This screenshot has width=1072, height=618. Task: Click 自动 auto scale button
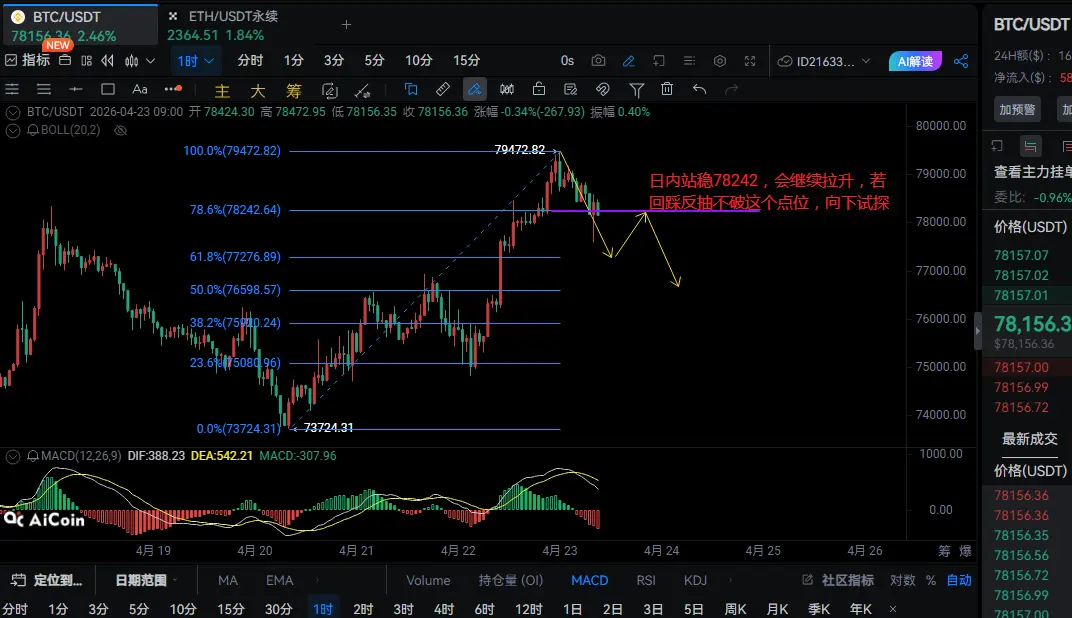(959, 580)
